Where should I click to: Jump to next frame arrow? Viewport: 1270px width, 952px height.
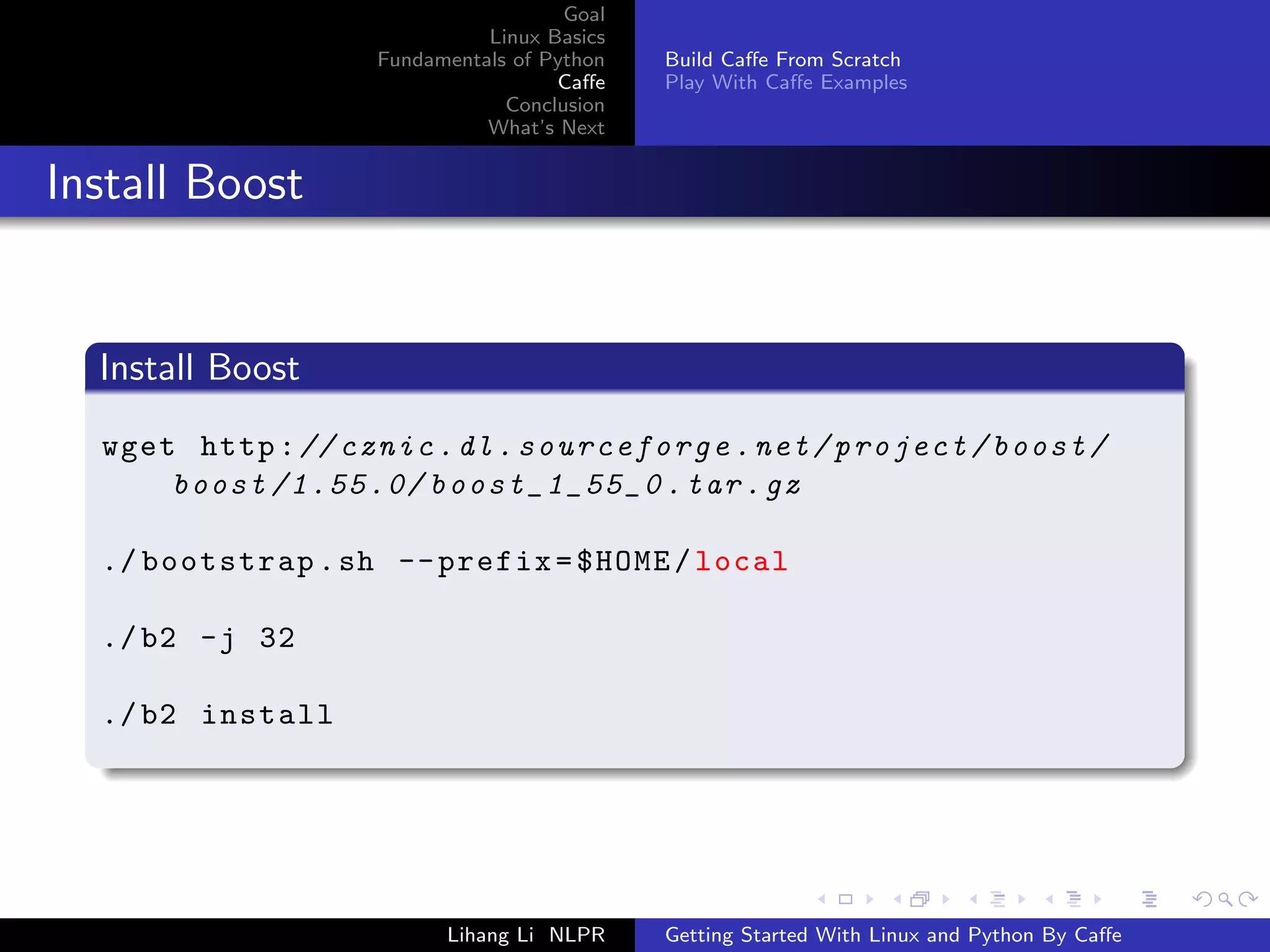pyautogui.click(x=946, y=899)
